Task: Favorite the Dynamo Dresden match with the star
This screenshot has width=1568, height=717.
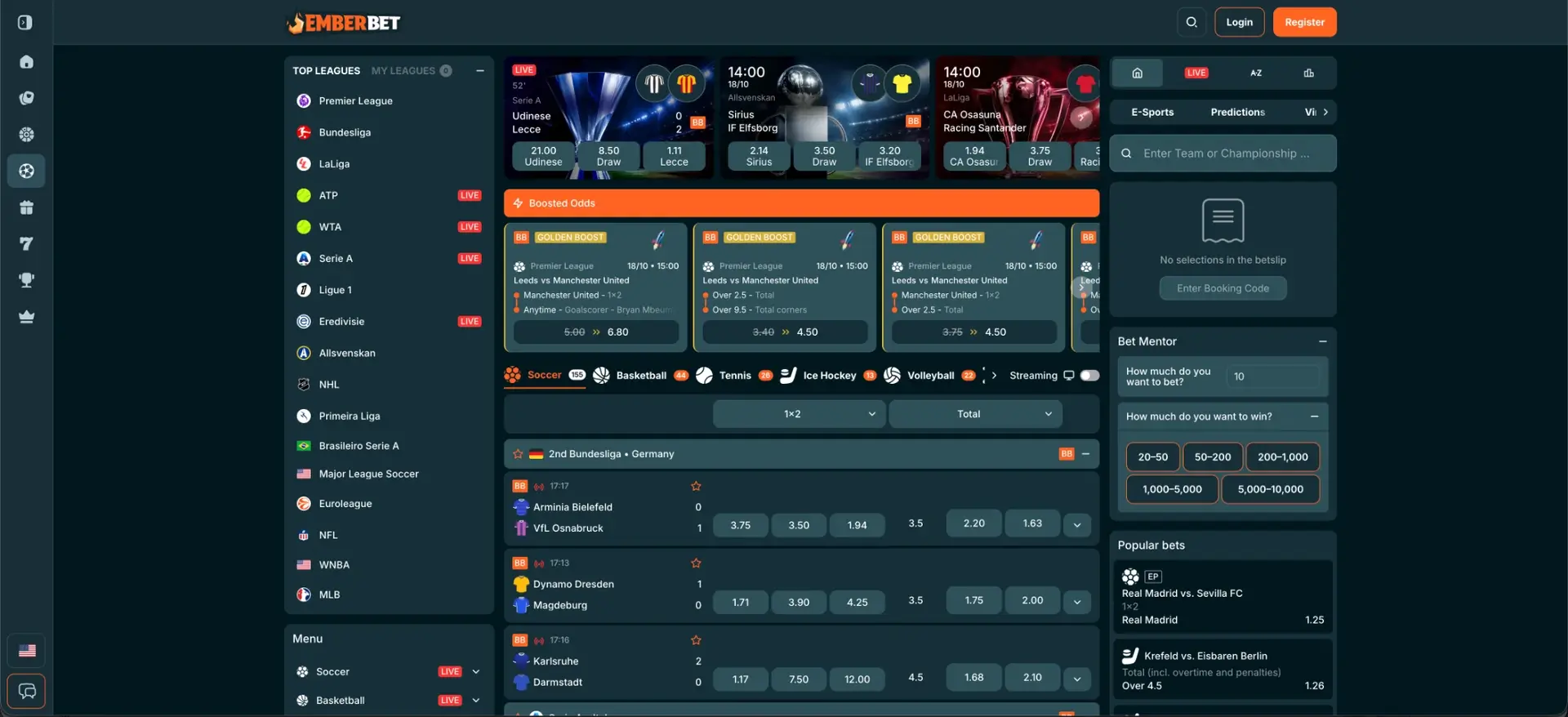Action: 696,563
